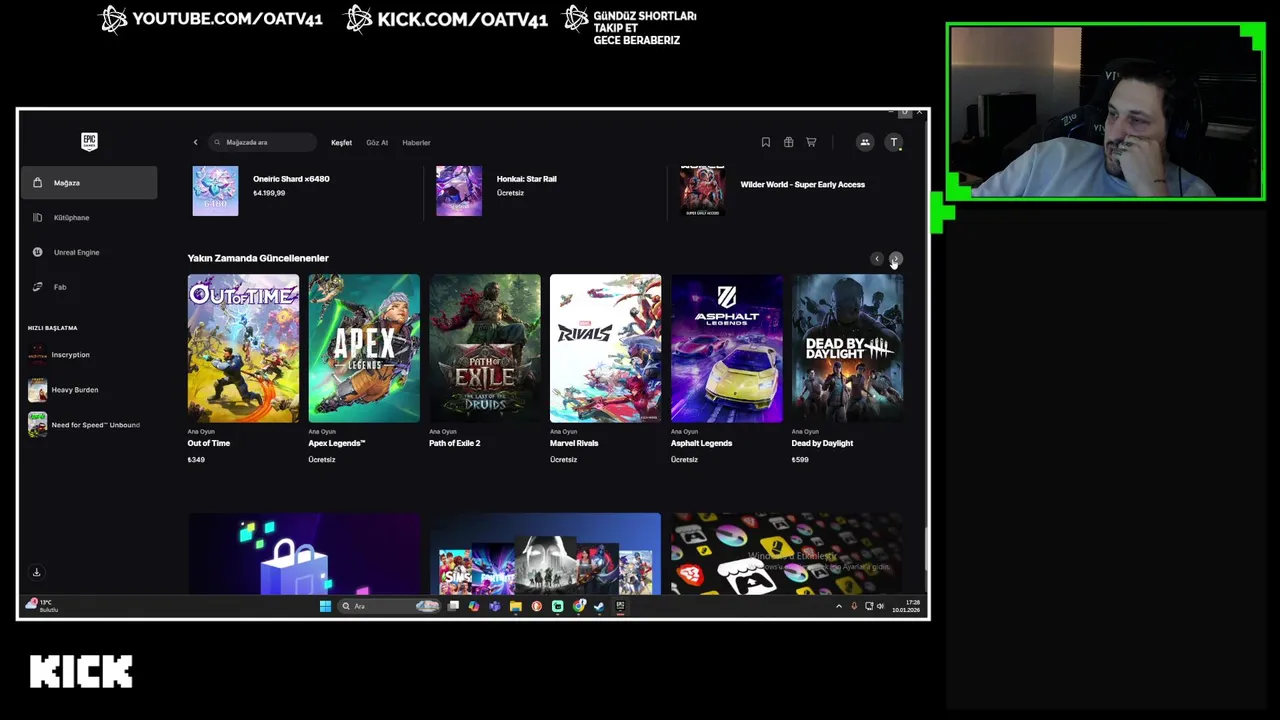Screen dimensions: 1280x720
Task: Open the shopping bag promo banner
Action: [x=304, y=554]
